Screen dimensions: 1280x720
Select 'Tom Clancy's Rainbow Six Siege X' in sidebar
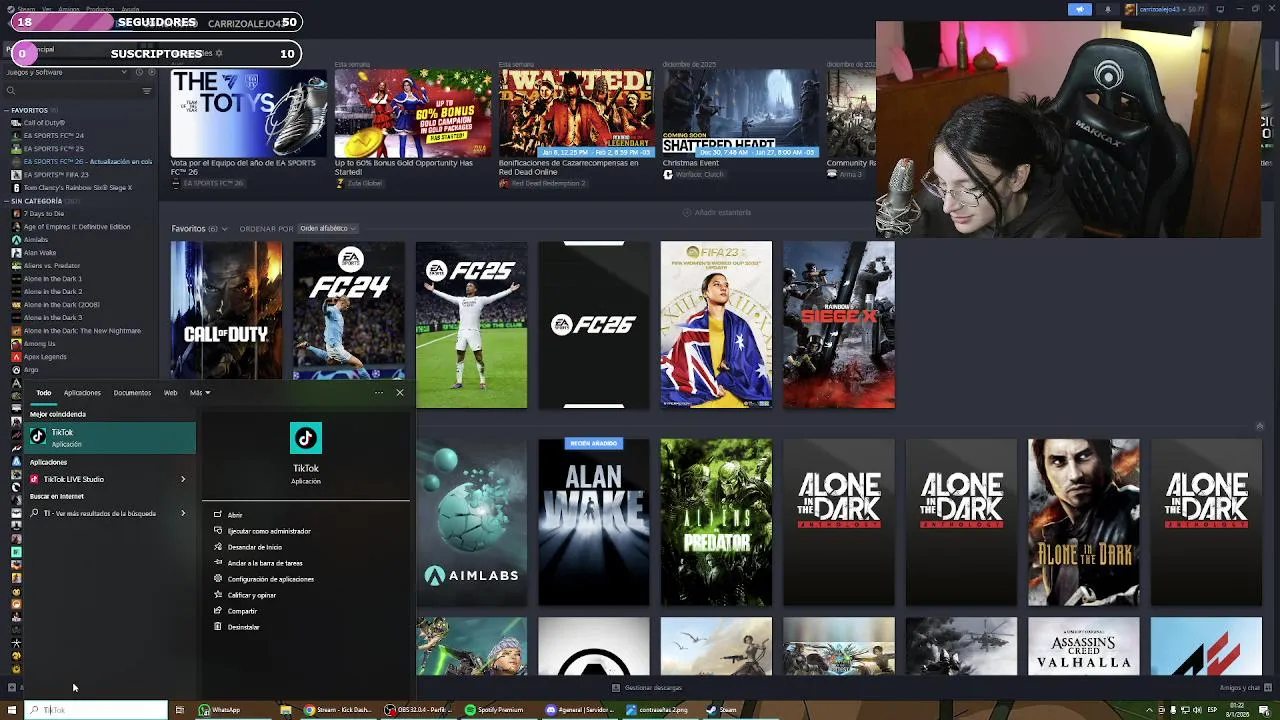(77, 188)
